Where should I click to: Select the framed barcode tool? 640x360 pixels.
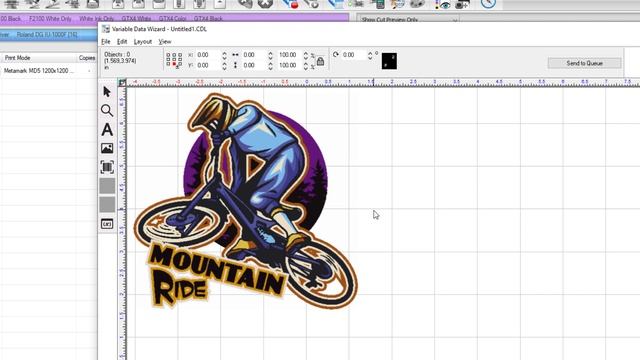click(x=107, y=167)
